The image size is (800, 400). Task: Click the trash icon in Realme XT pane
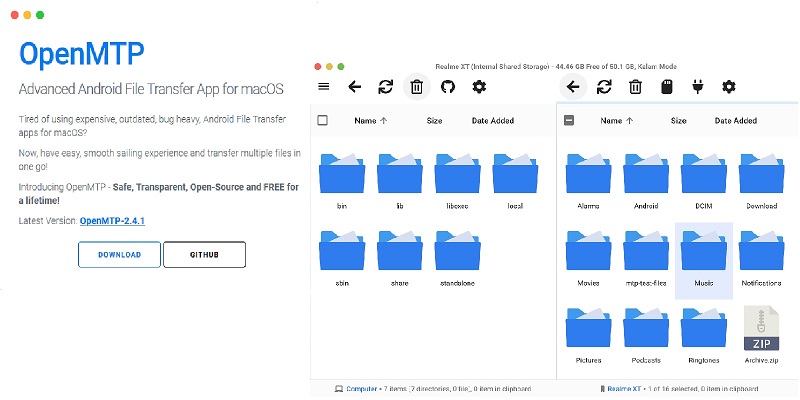(x=635, y=87)
